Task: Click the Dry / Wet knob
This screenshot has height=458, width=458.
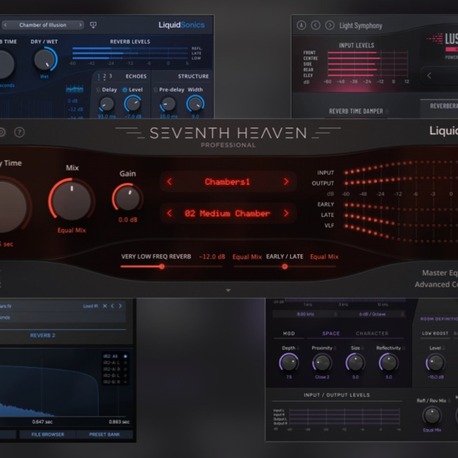Action: point(45,59)
